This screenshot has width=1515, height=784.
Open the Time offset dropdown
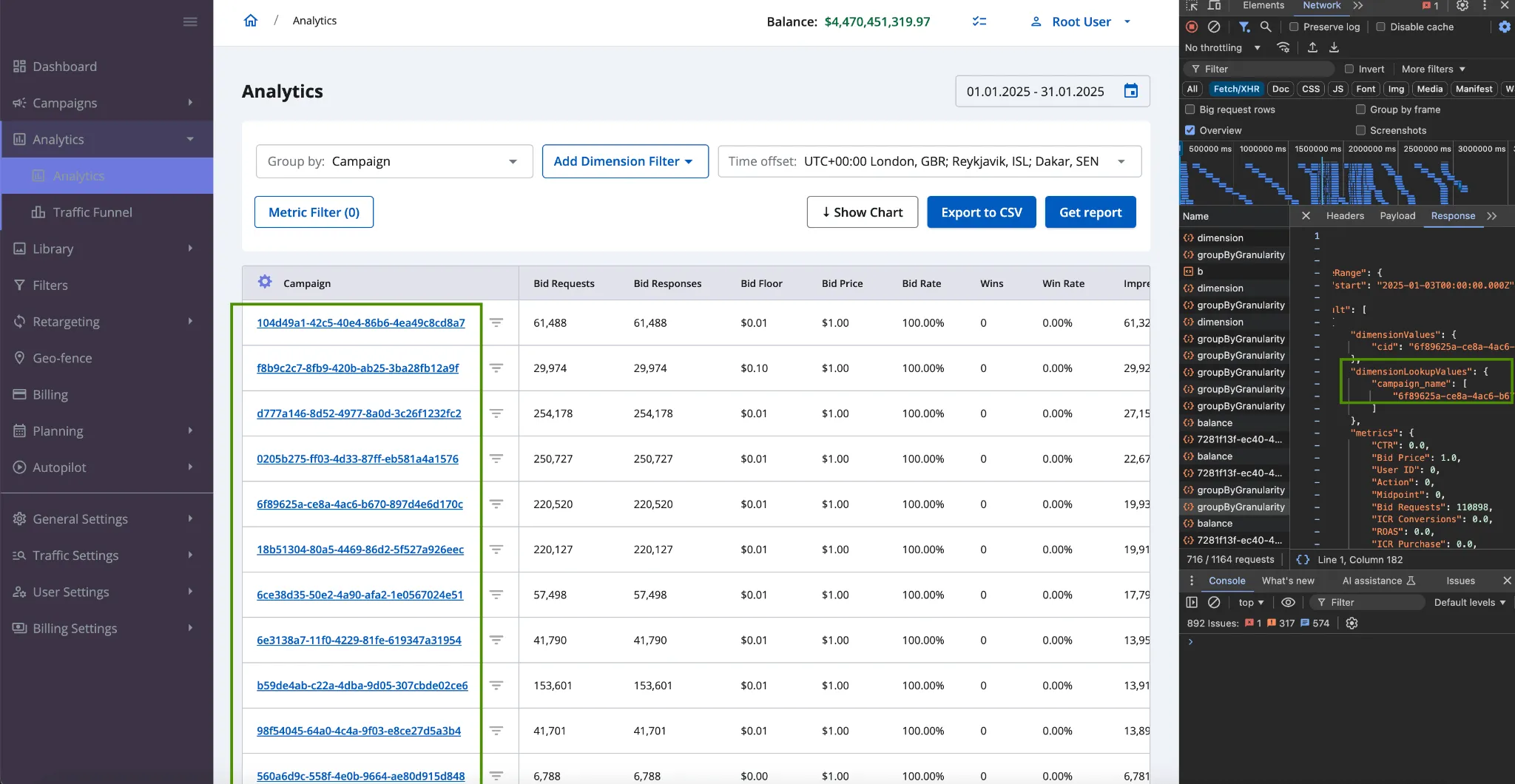[929, 161]
